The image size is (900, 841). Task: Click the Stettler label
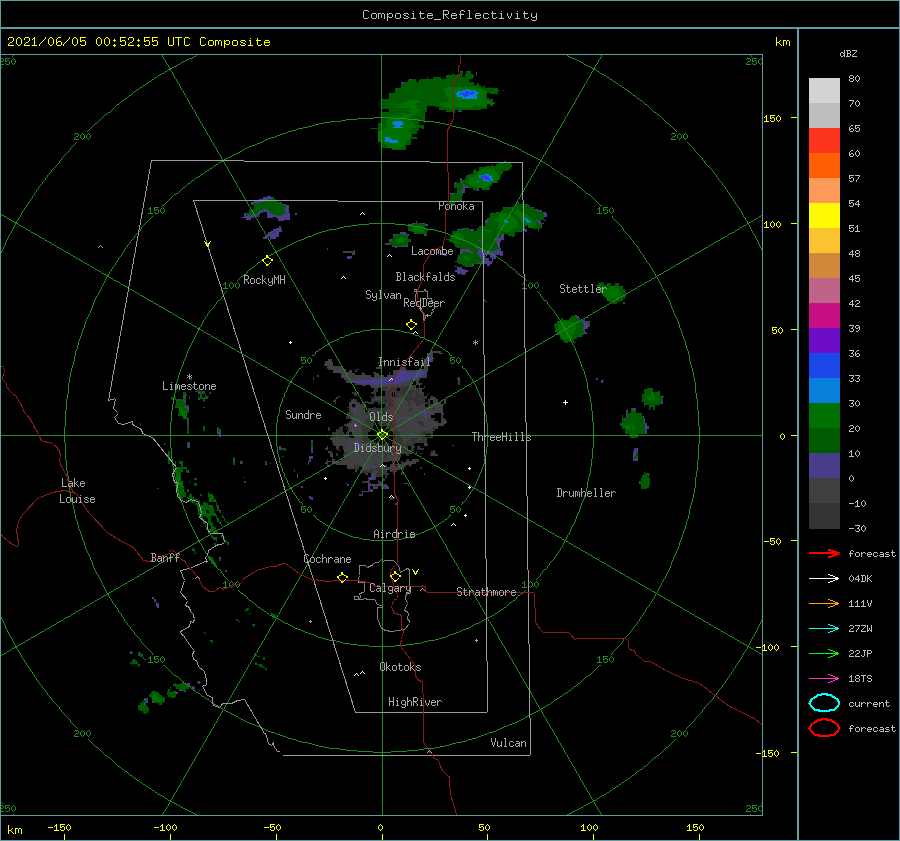(583, 289)
